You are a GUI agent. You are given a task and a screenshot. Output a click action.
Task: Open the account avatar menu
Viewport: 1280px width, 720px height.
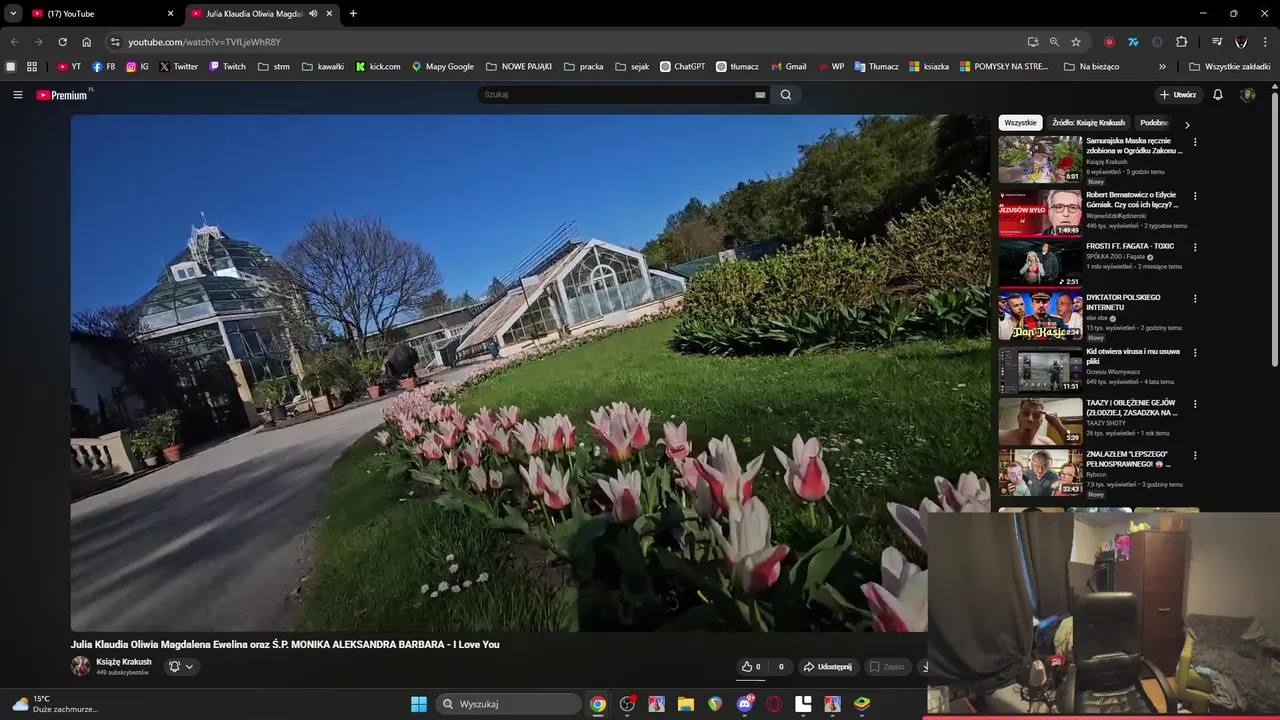click(x=1247, y=95)
